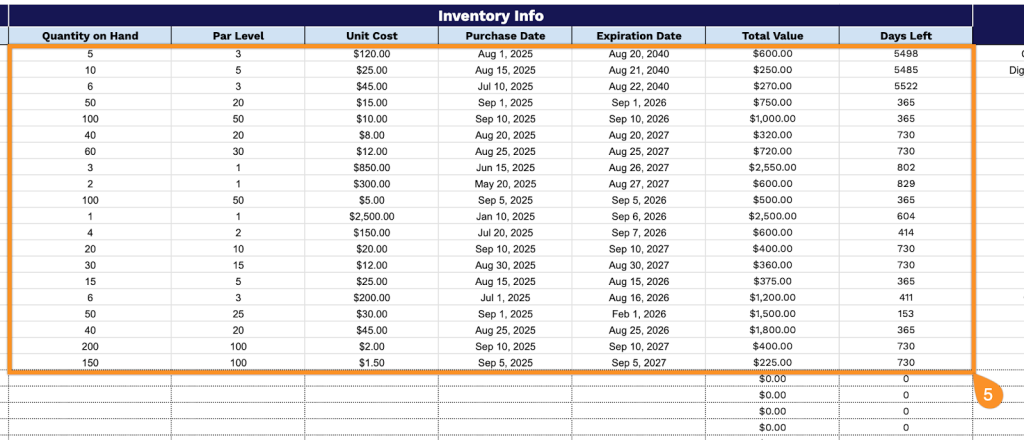Click the 5498 days left cell
Viewport: 1024px width, 440px height.
tap(906, 53)
